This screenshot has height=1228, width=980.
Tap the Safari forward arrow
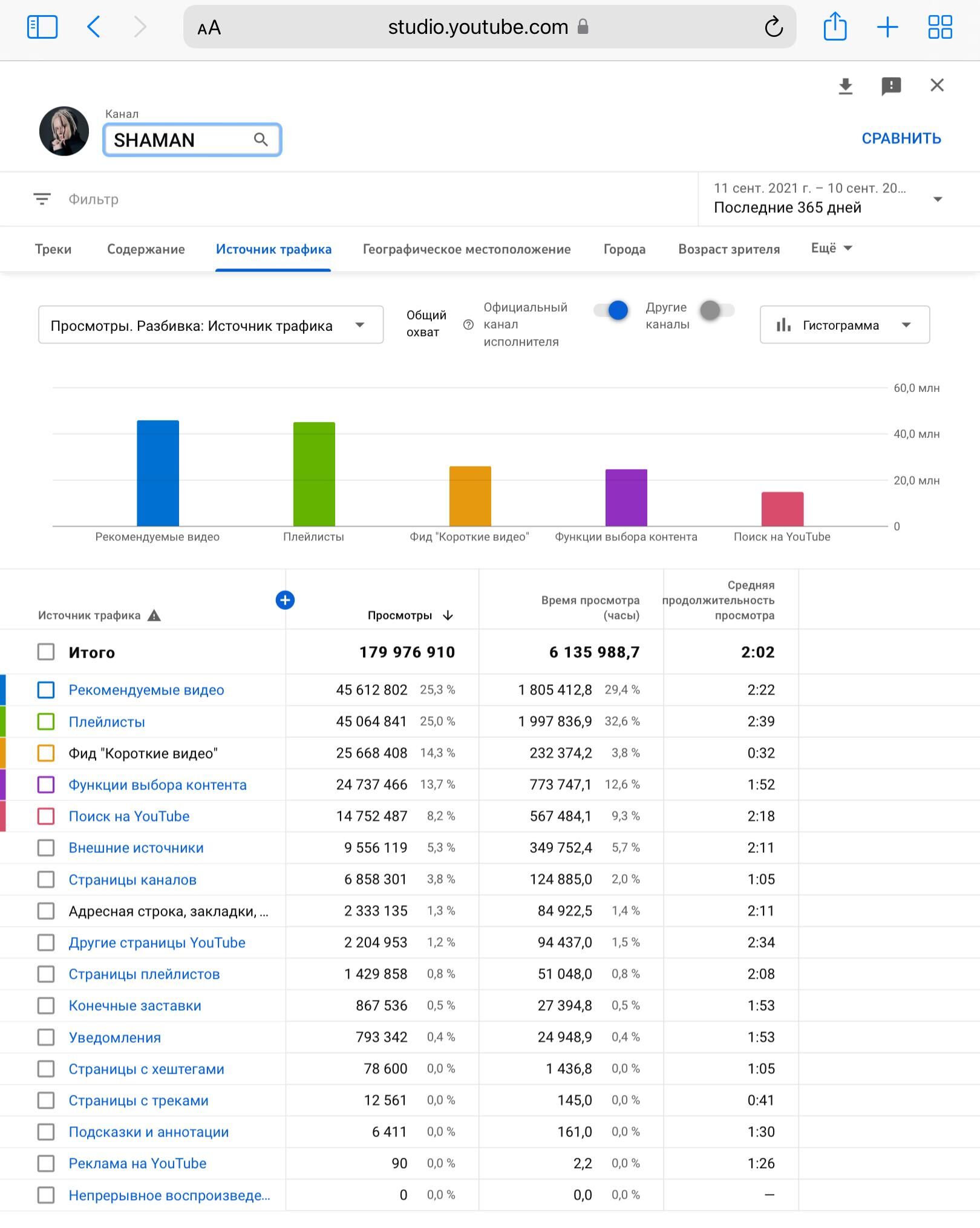click(x=140, y=27)
